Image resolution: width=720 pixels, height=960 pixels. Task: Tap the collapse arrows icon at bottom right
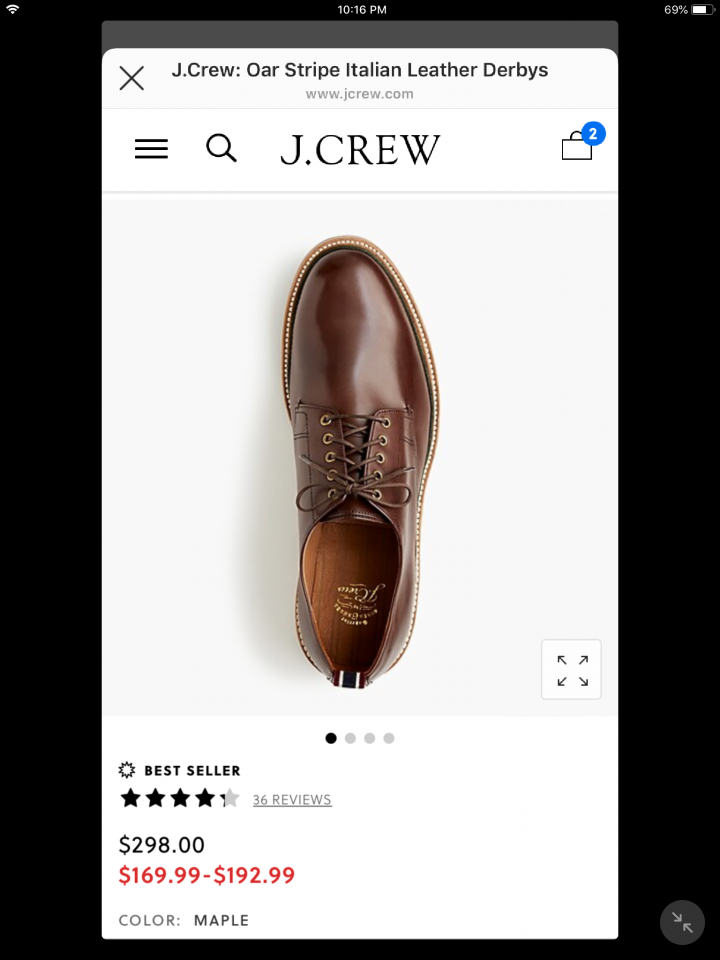click(682, 922)
